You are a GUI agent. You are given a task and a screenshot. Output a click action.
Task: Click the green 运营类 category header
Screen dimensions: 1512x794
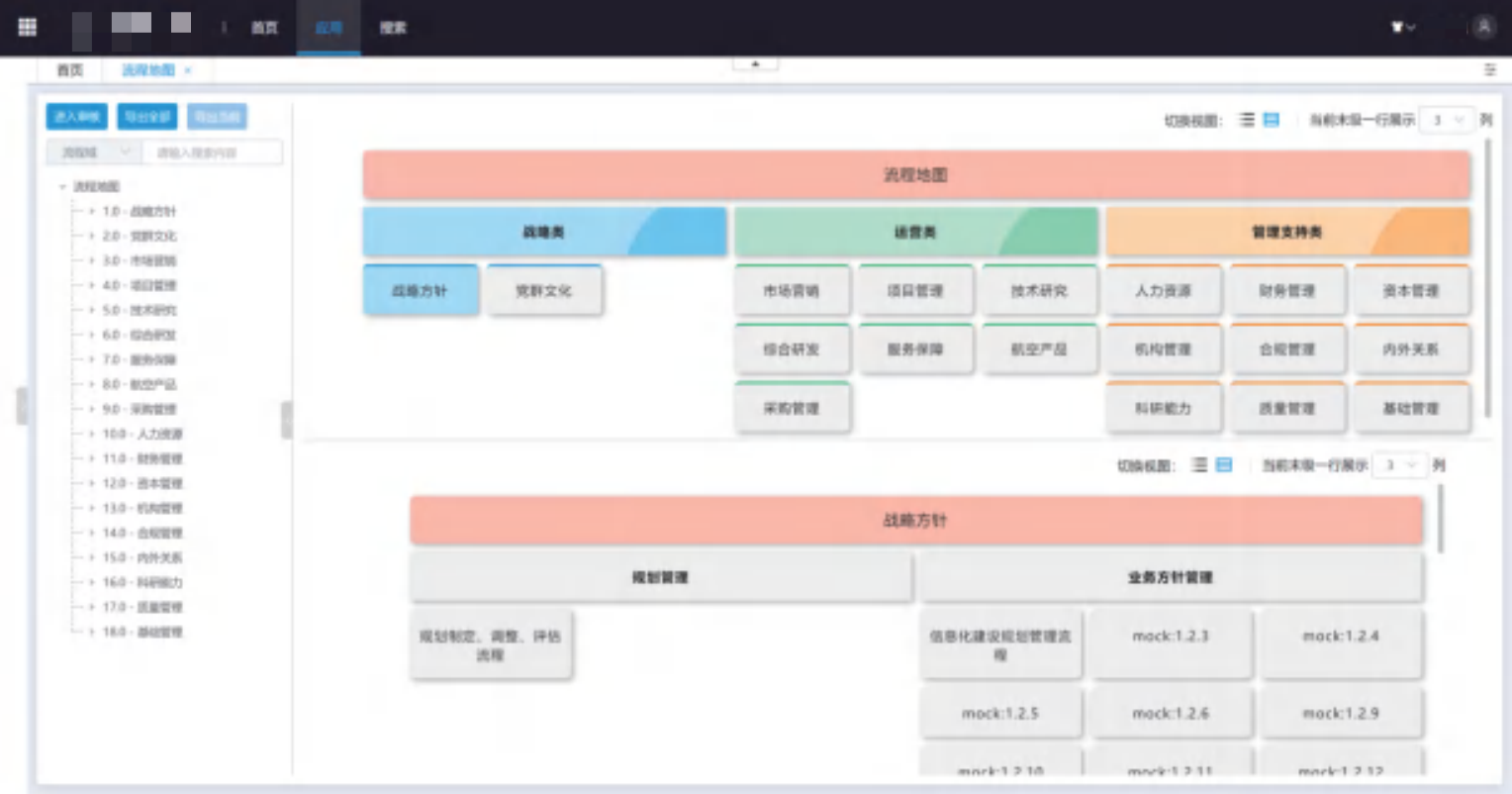point(915,232)
